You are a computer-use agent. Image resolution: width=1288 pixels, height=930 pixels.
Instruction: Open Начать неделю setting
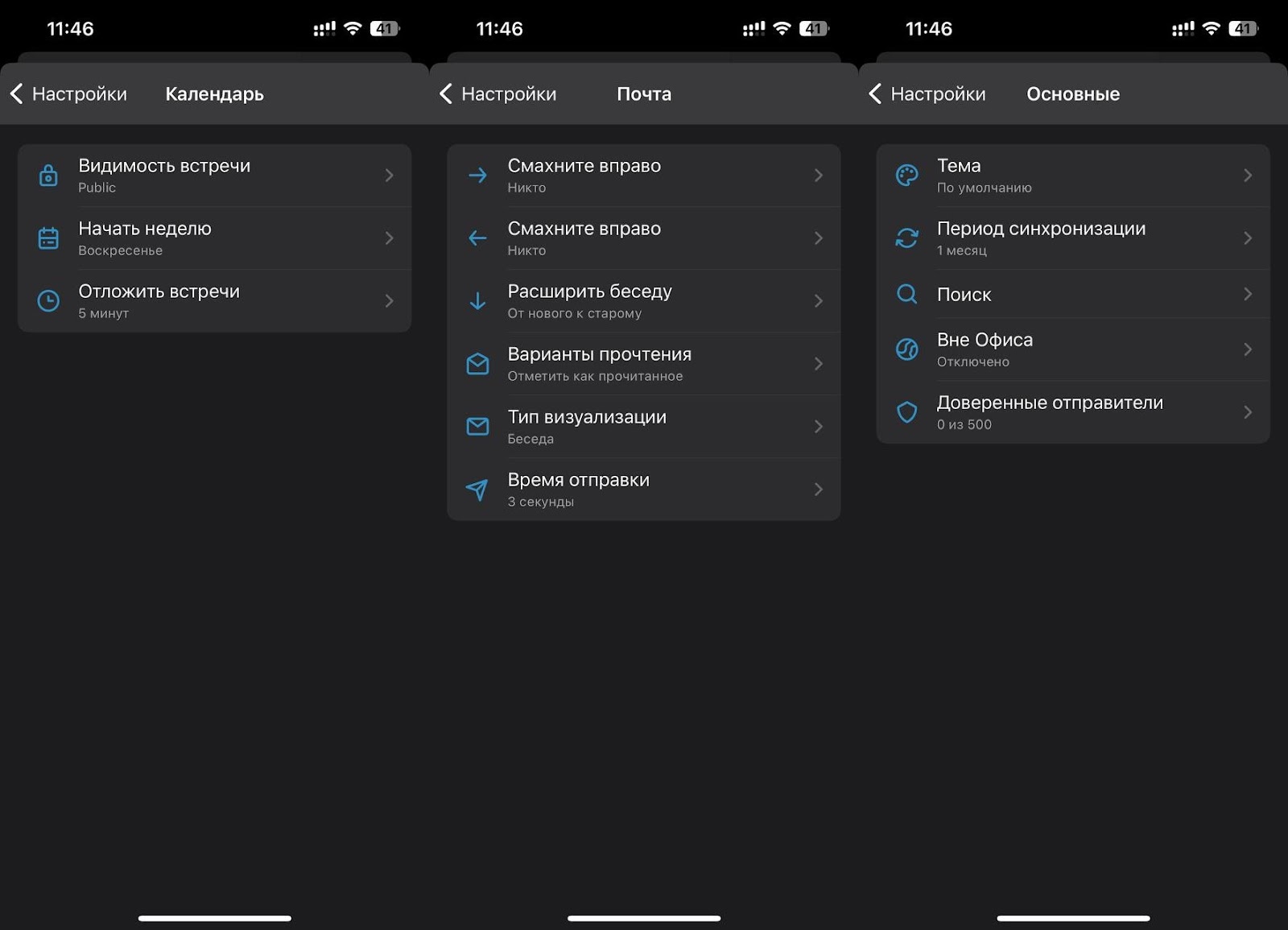point(214,238)
